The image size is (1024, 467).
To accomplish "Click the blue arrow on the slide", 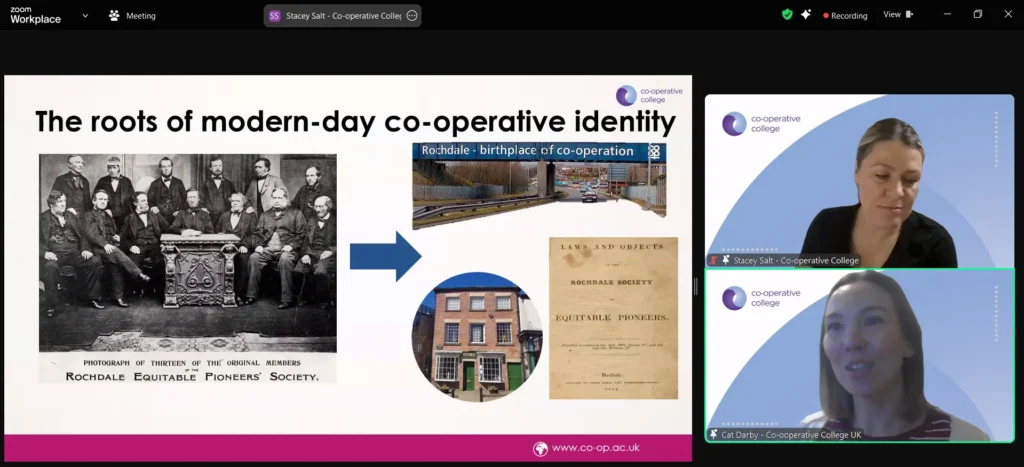I will pyautogui.click(x=385, y=256).
